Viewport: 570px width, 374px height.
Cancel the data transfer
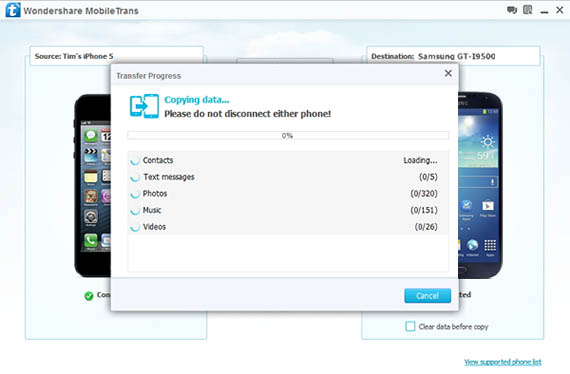[428, 295]
